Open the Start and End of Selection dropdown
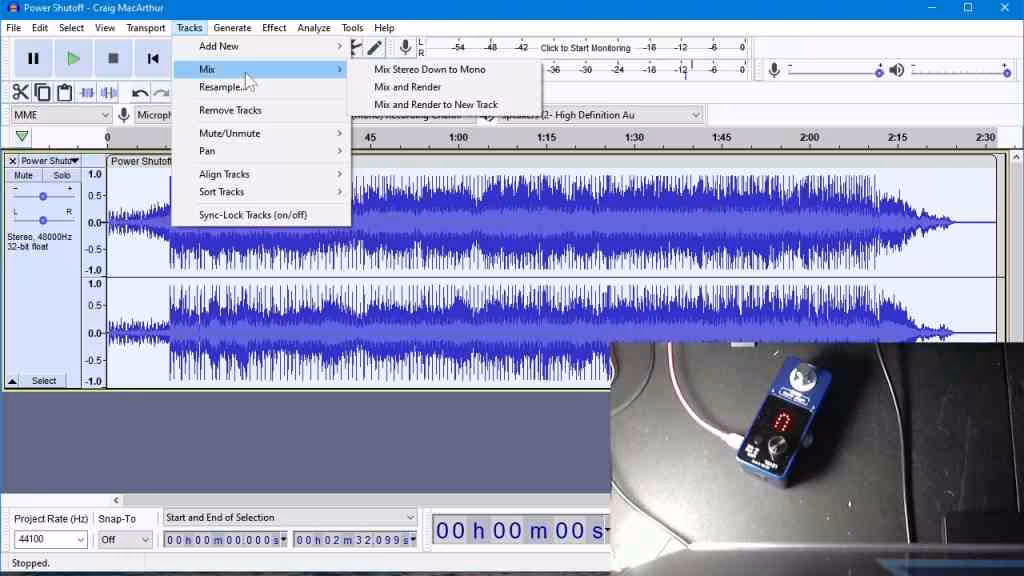Image resolution: width=1024 pixels, height=576 pixels. tap(290, 517)
